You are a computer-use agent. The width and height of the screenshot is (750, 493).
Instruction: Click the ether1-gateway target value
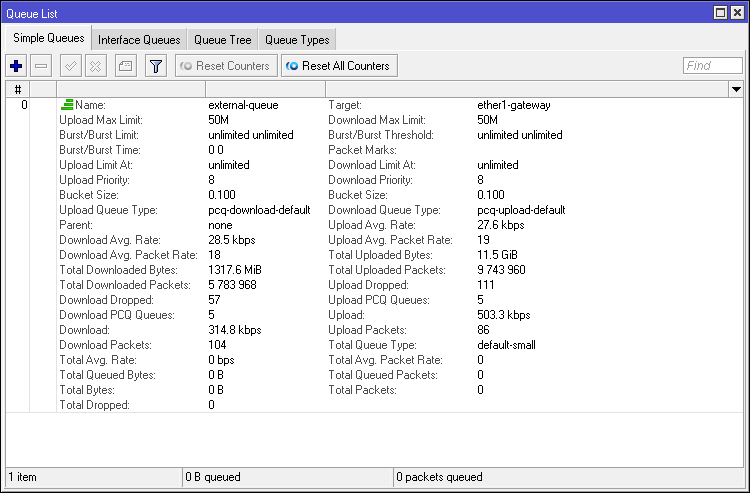[x=514, y=105]
